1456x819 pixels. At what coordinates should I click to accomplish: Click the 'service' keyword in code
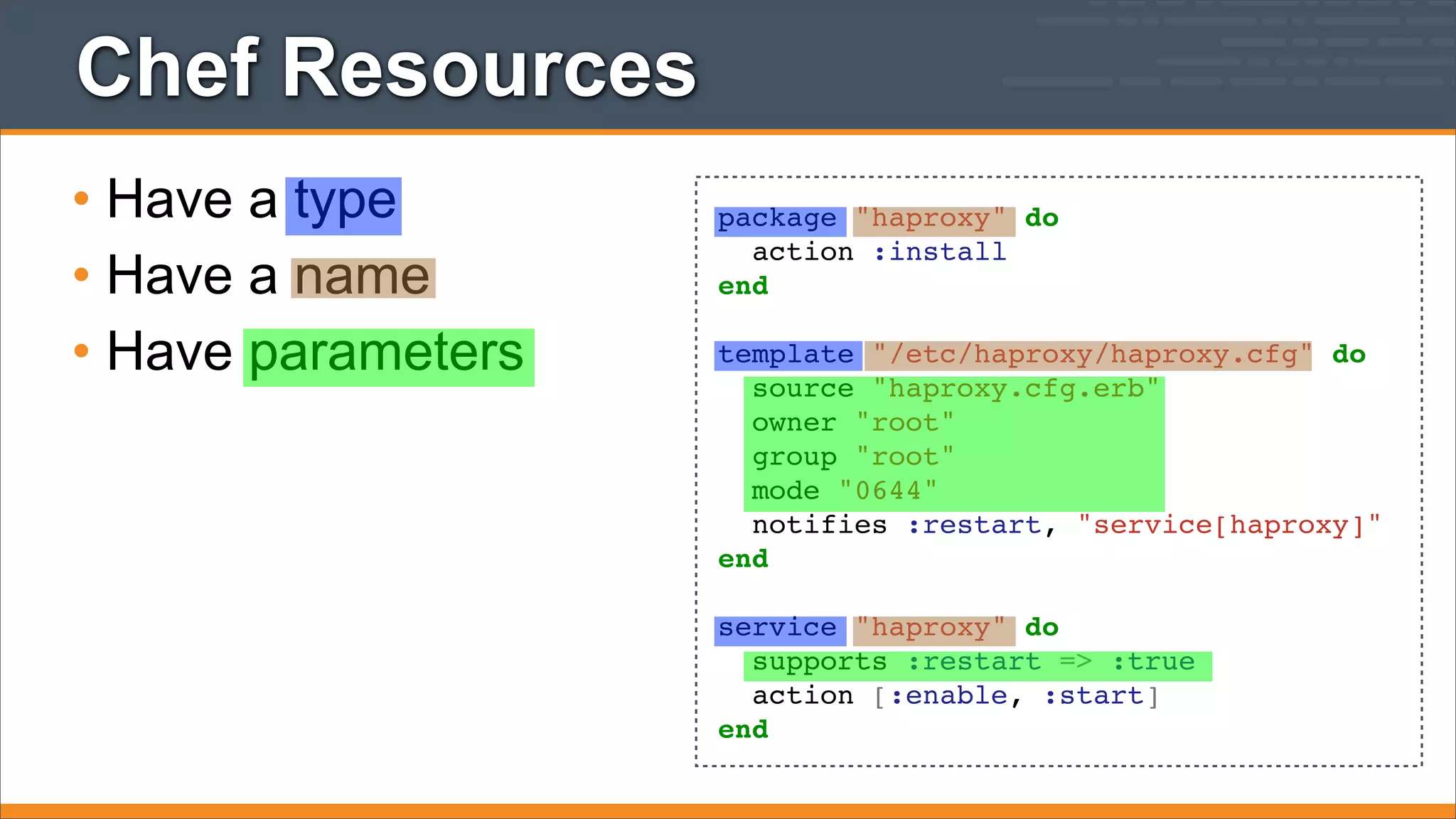pyautogui.click(x=779, y=630)
